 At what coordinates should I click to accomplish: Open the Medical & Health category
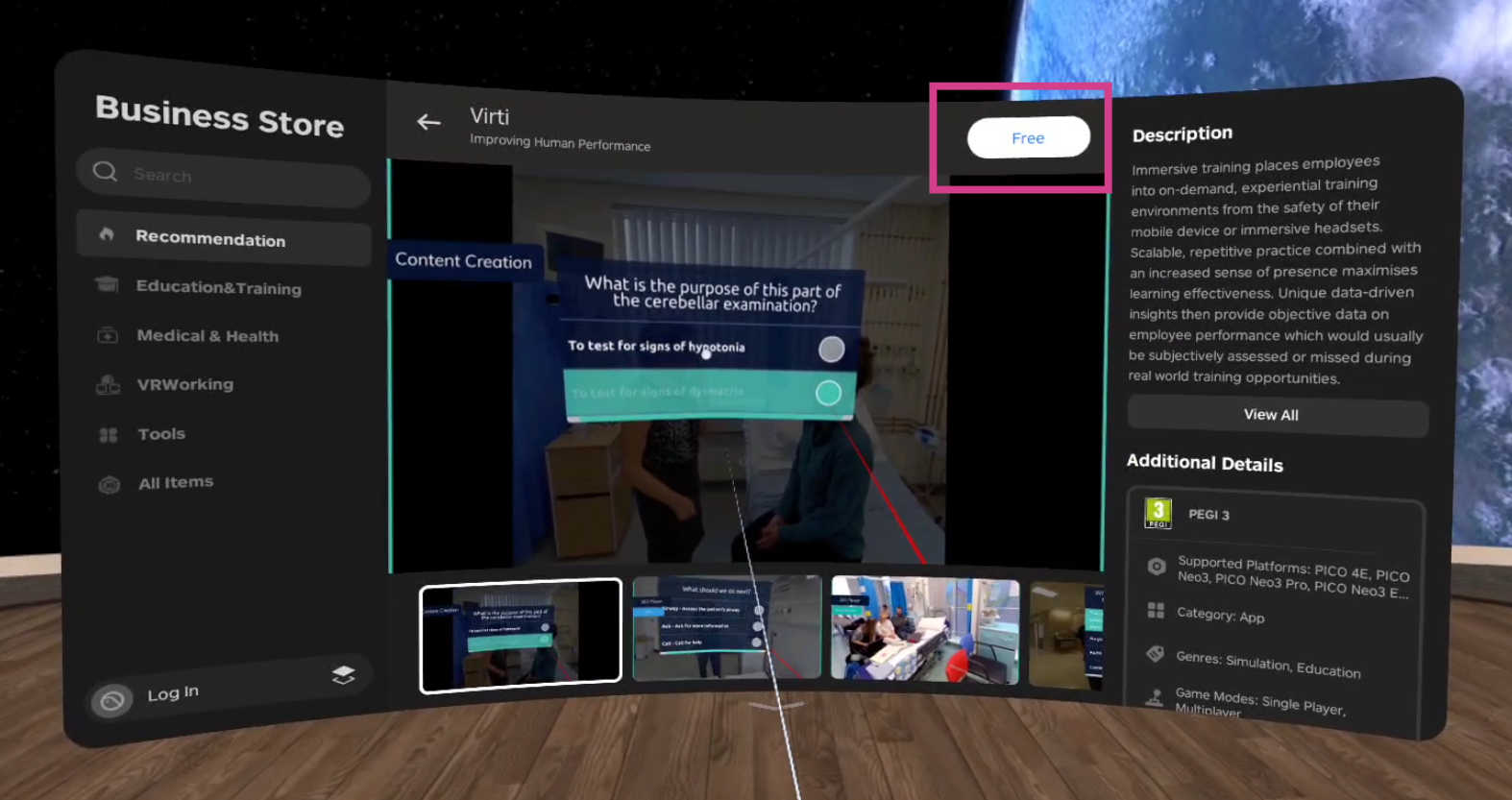207,336
